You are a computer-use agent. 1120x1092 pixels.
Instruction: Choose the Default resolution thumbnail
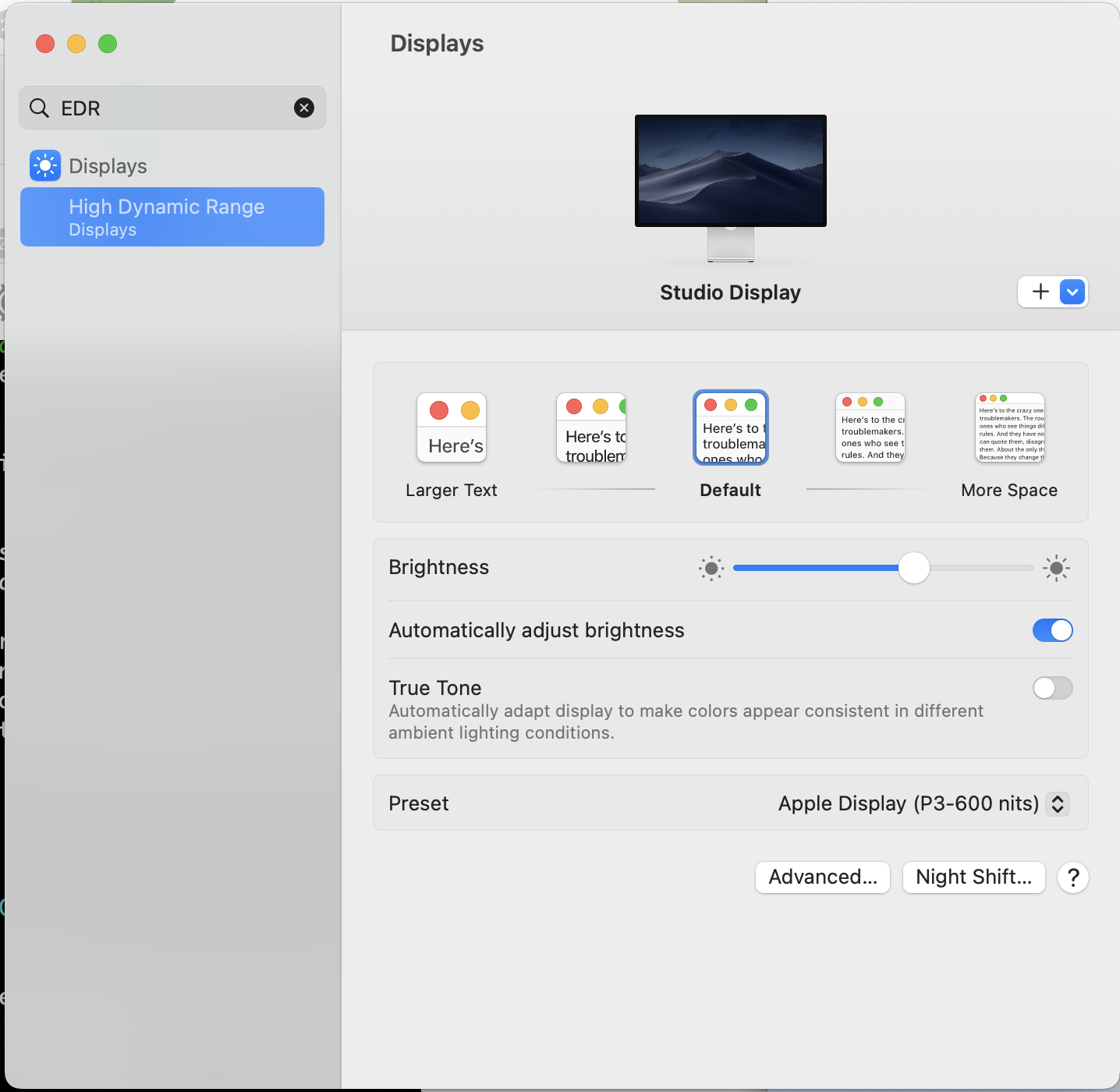731,428
